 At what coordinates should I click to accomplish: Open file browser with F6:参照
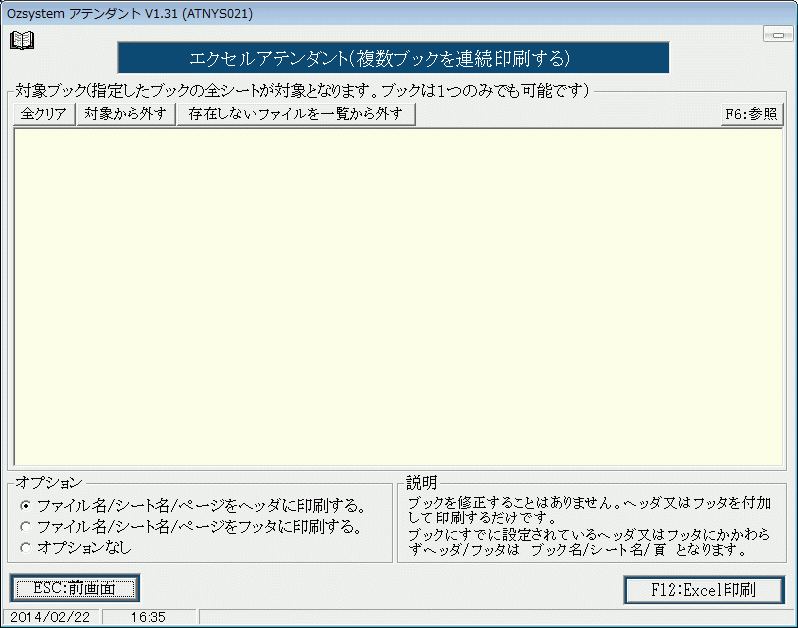[x=751, y=113]
